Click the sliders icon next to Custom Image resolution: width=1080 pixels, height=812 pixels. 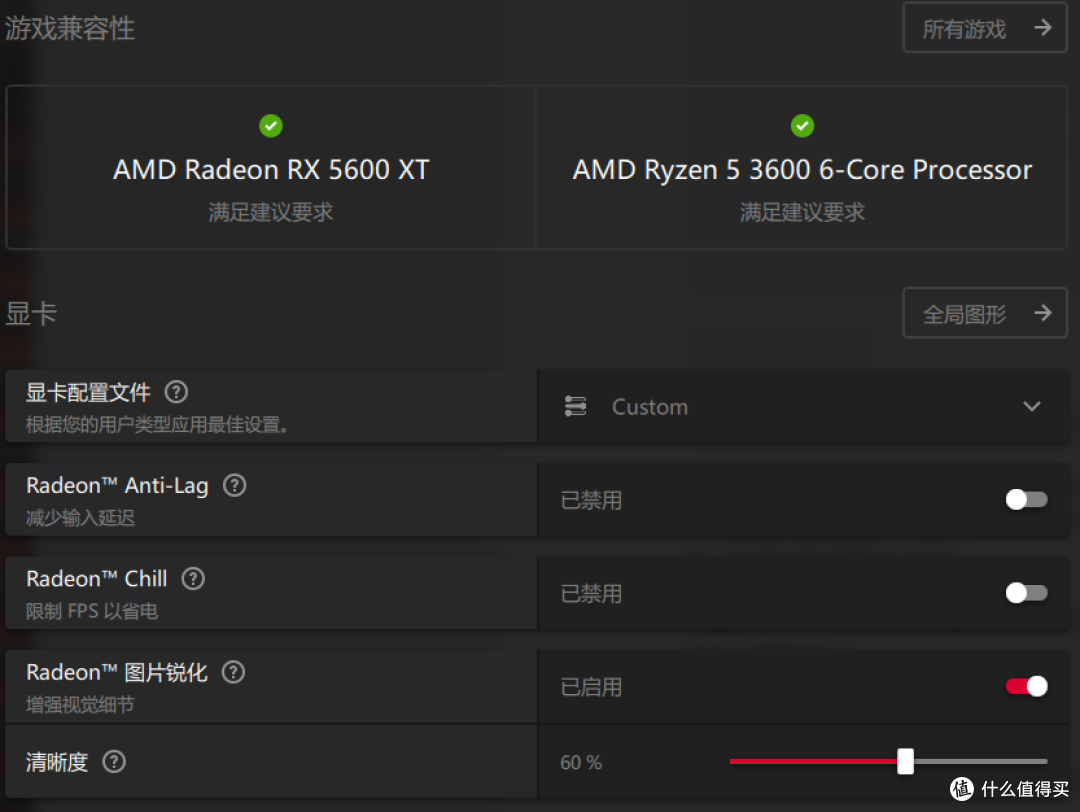point(575,406)
